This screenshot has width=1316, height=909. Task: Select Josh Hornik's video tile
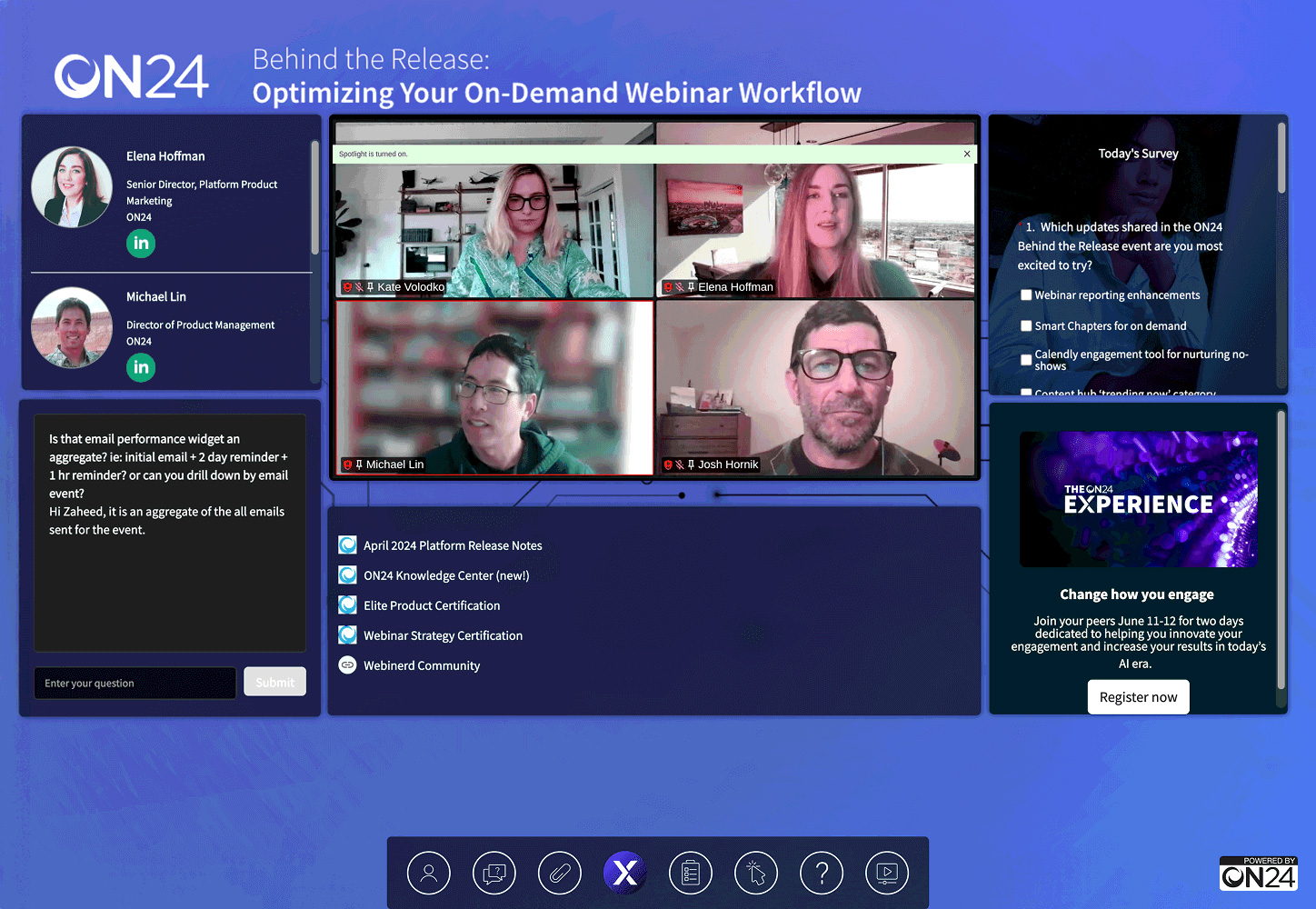tap(815, 388)
